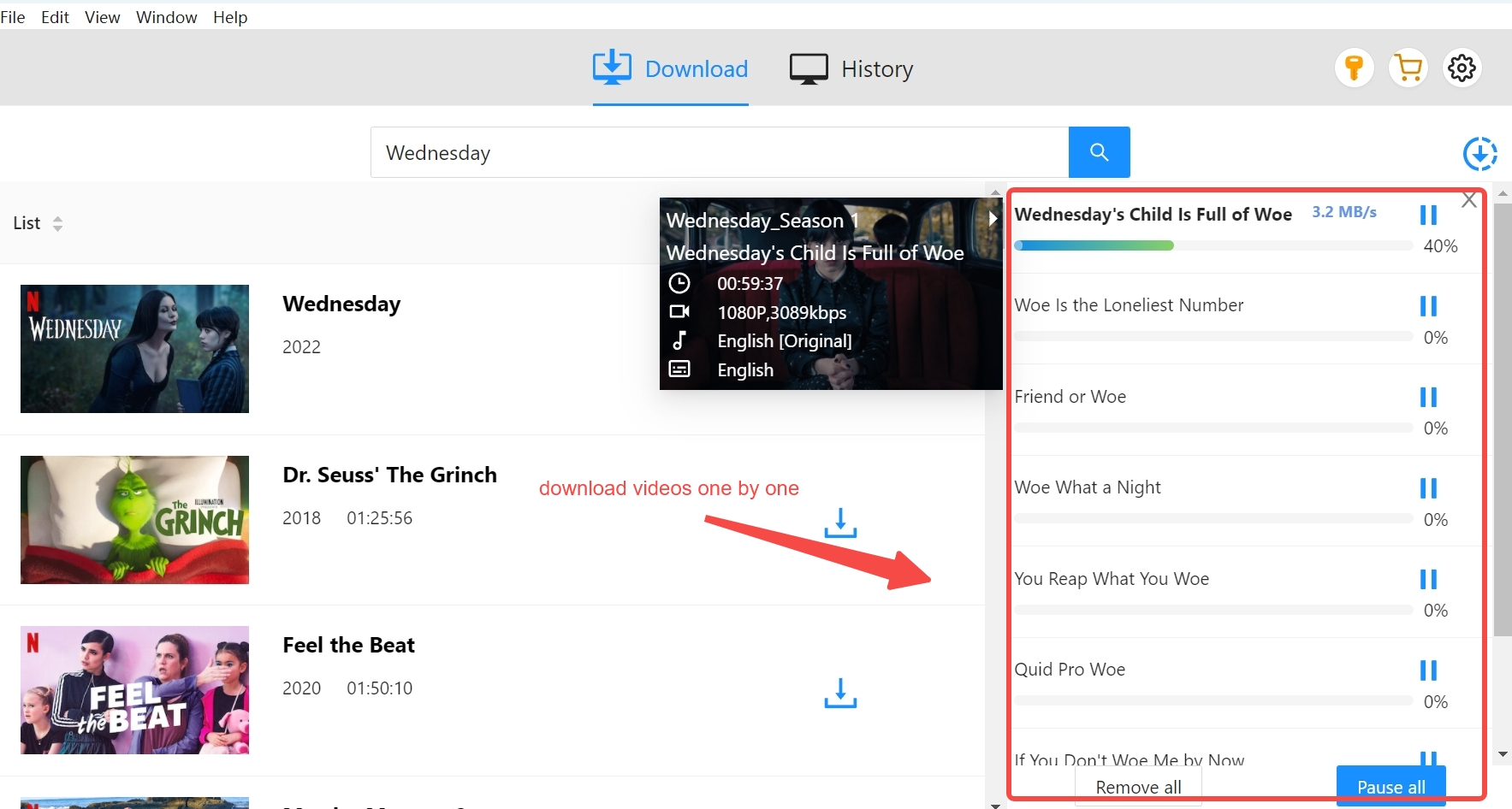Screen dimensions: 1512x809
Task: Click the queue panel vertical scrollbar
Action: pyautogui.click(x=1503, y=419)
